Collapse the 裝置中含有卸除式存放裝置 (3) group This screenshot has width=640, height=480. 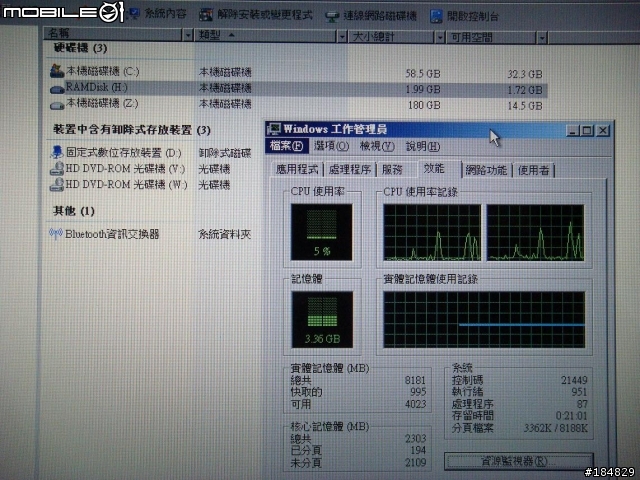point(132,130)
